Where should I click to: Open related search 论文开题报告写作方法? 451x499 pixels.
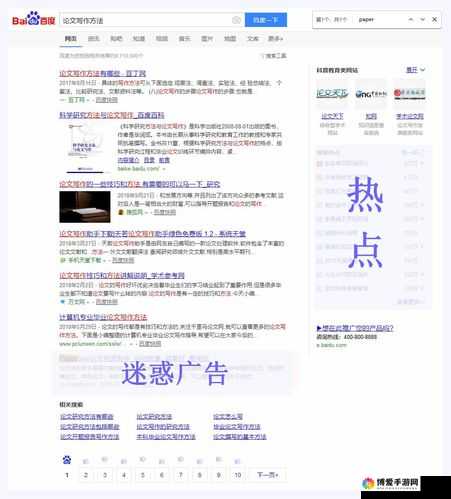coord(90,437)
